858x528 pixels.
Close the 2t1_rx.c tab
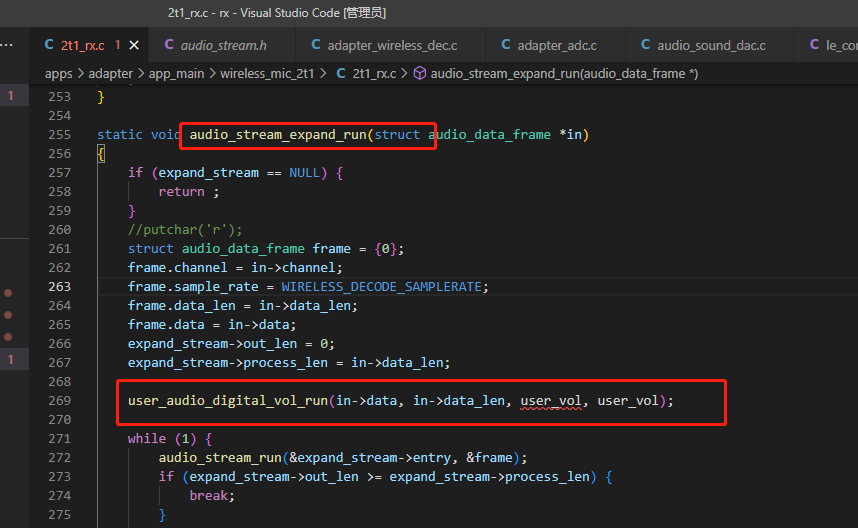(134, 45)
